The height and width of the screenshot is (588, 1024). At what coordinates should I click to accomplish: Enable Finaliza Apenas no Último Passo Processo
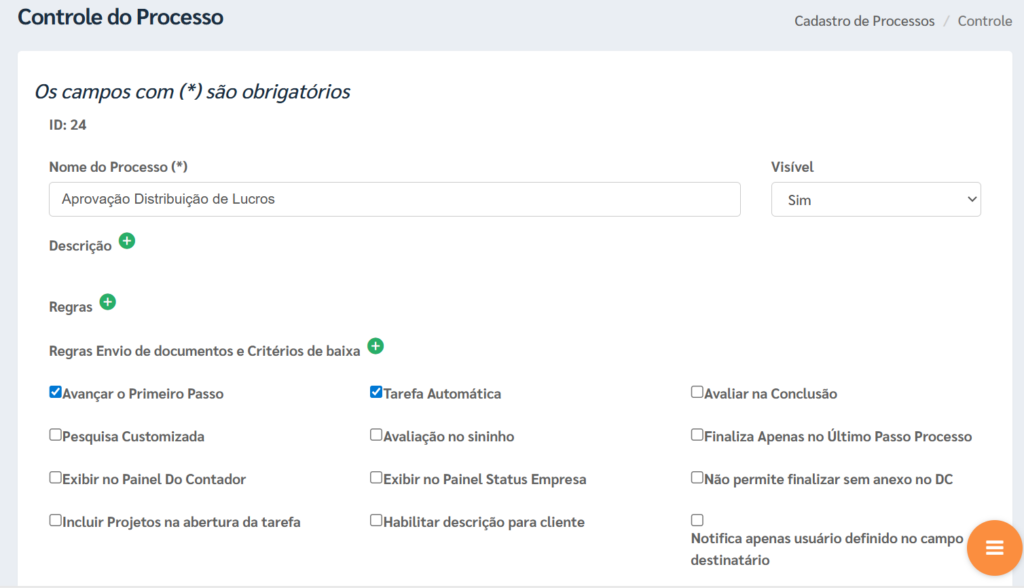697,436
